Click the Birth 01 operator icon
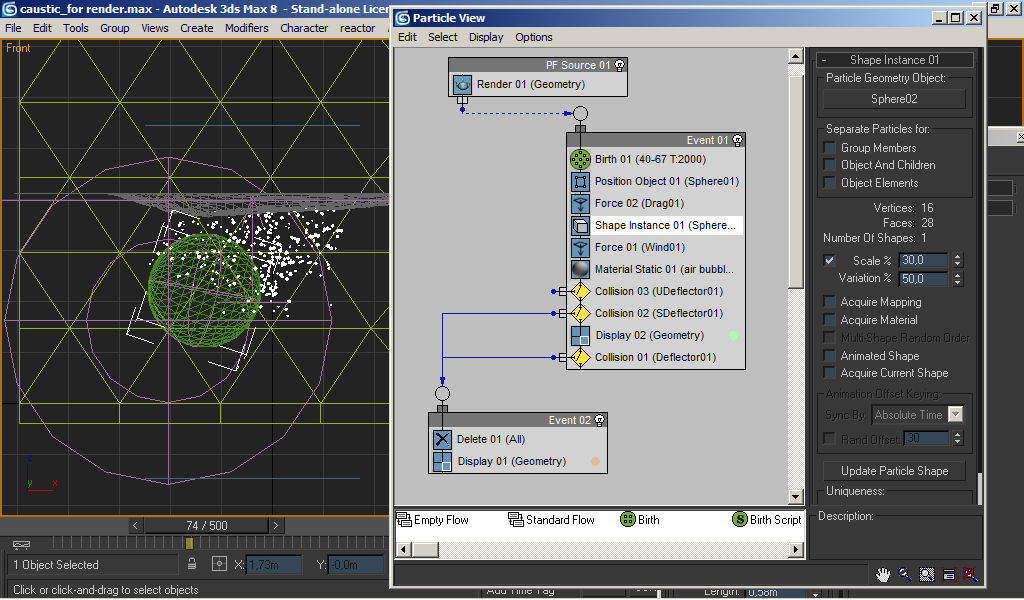 tap(580, 159)
